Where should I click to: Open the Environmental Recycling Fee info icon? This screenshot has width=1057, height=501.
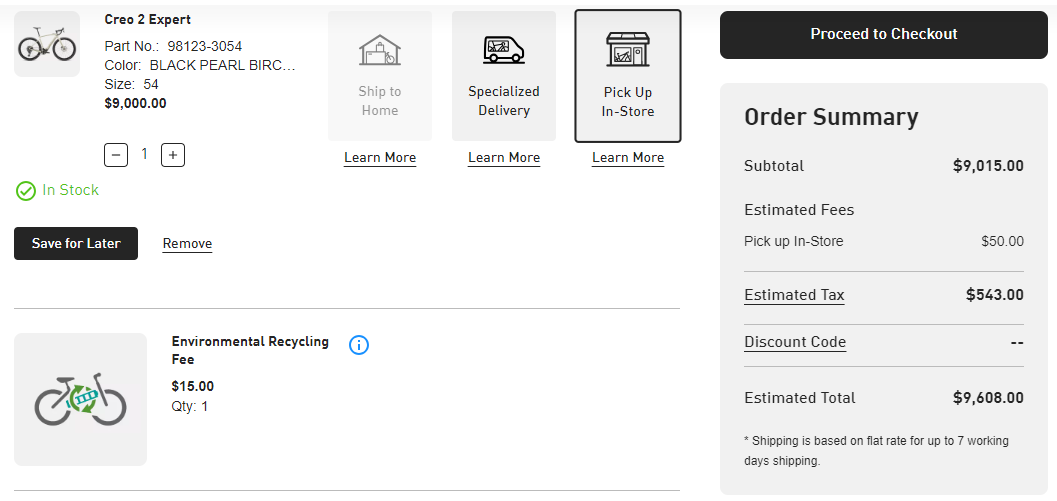pyautogui.click(x=359, y=345)
